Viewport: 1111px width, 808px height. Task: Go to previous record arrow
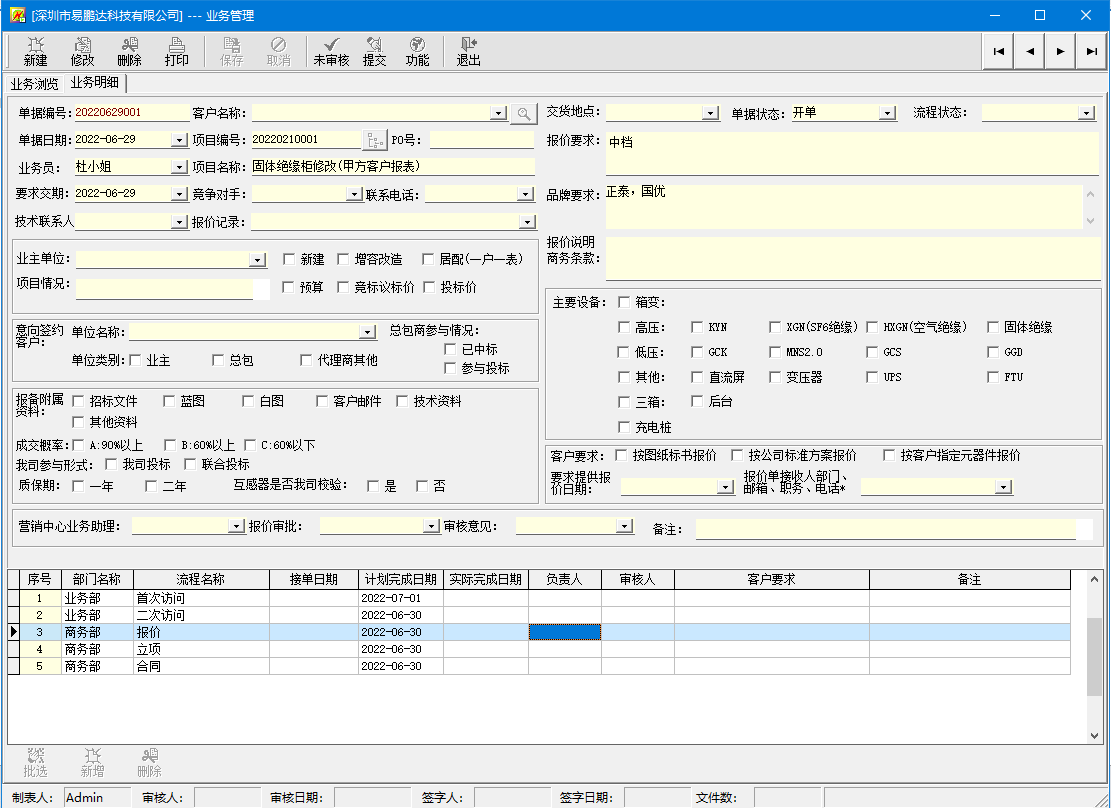(1030, 51)
